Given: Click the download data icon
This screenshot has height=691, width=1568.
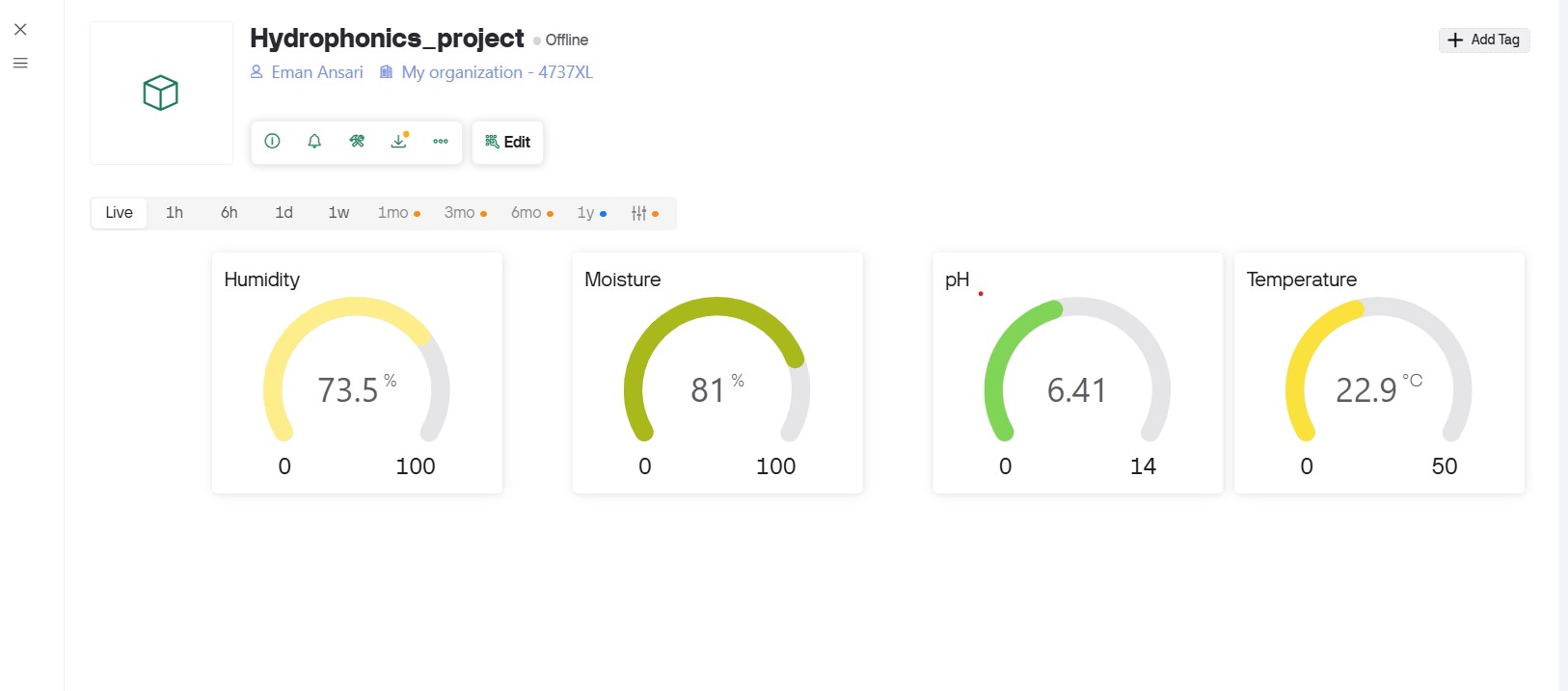Looking at the screenshot, I should (398, 142).
